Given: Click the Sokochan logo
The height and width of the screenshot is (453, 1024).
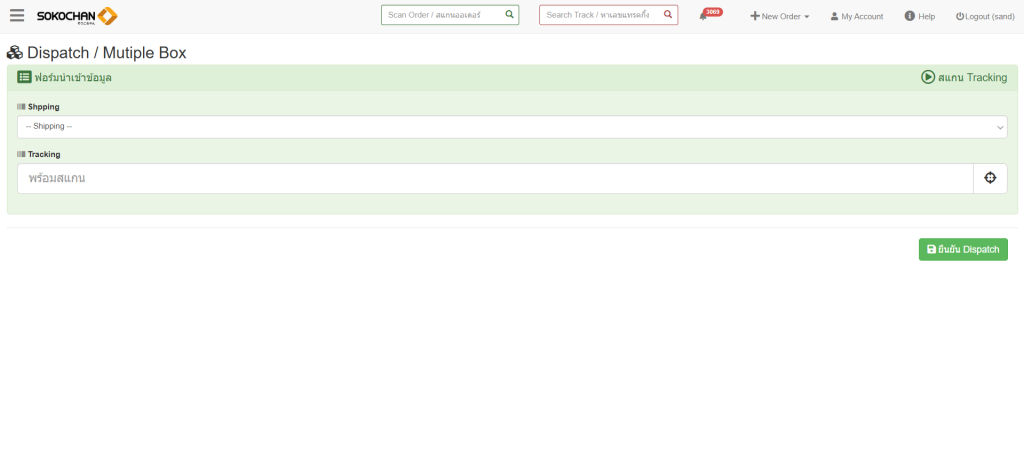Looking at the screenshot, I should 77,16.
